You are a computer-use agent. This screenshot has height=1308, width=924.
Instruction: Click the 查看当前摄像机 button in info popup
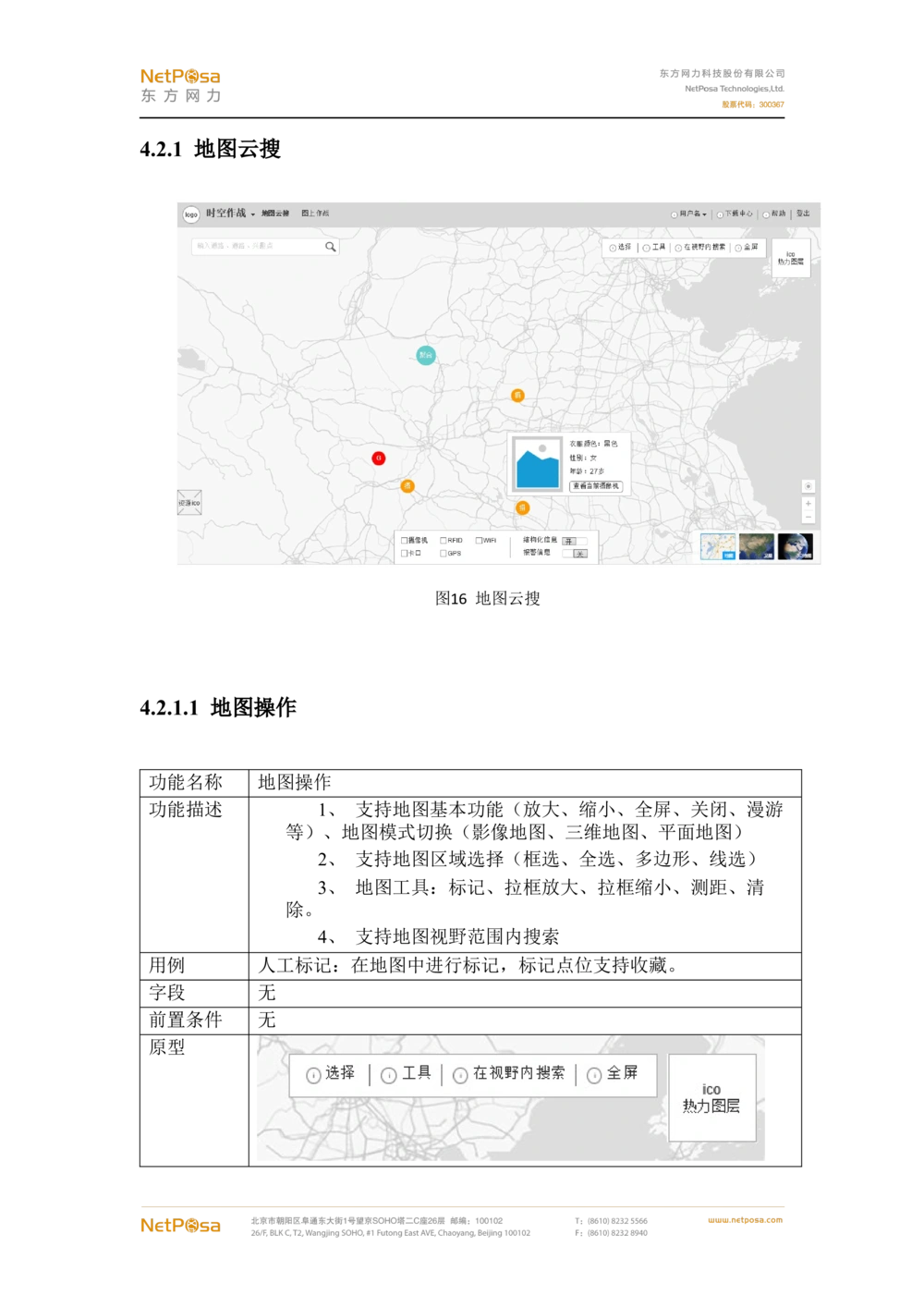coord(596,486)
